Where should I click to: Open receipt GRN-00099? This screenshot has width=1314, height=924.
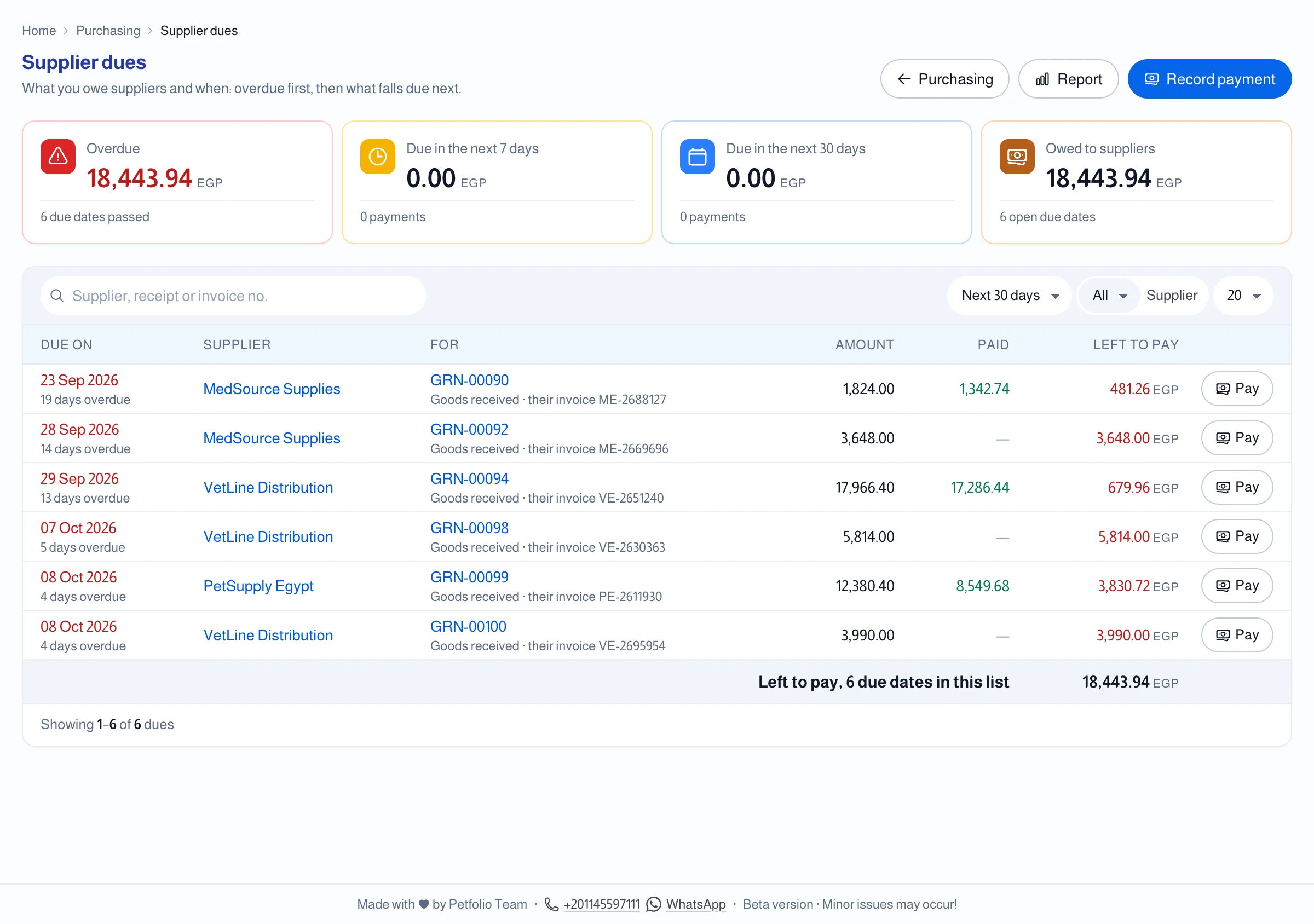coord(469,577)
